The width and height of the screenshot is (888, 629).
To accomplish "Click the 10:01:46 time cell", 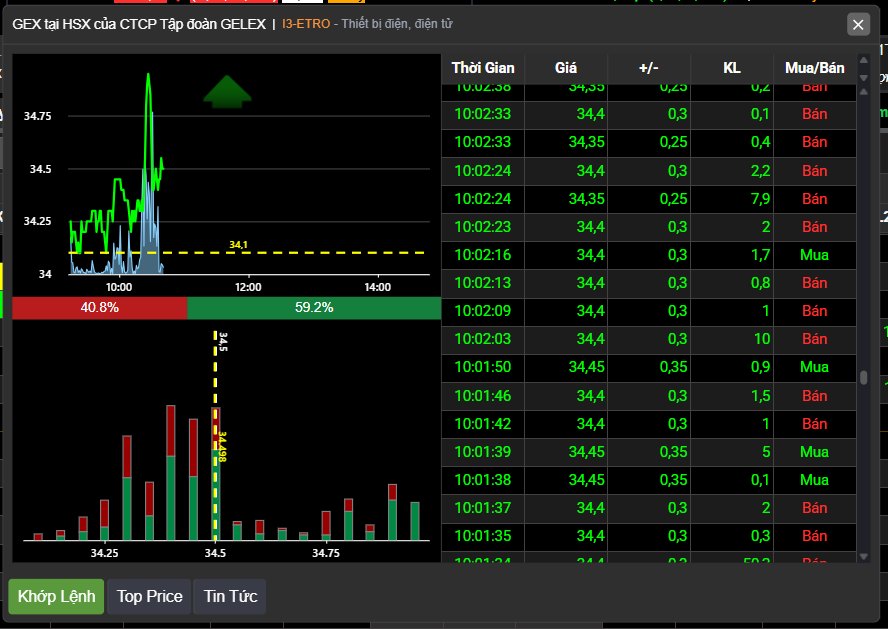I will click(483, 396).
